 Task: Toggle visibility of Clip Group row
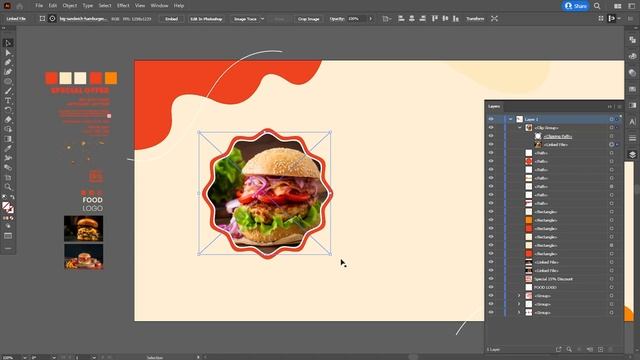(x=491, y=128)
